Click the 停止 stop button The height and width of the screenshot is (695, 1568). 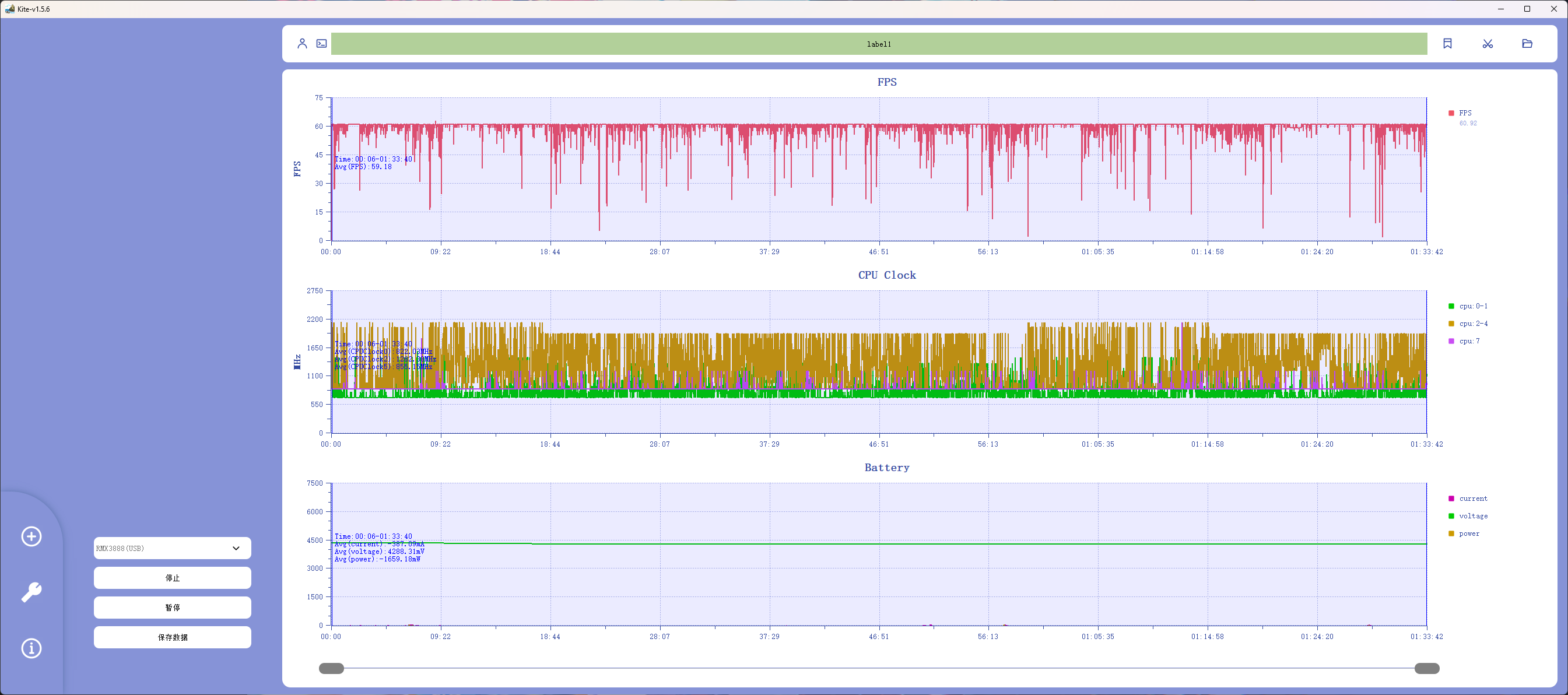point(172,578)
